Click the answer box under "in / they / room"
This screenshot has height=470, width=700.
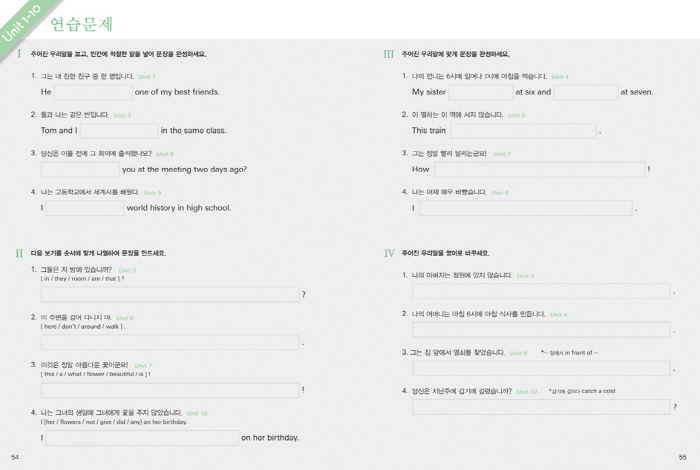click(x=170, y=294)
